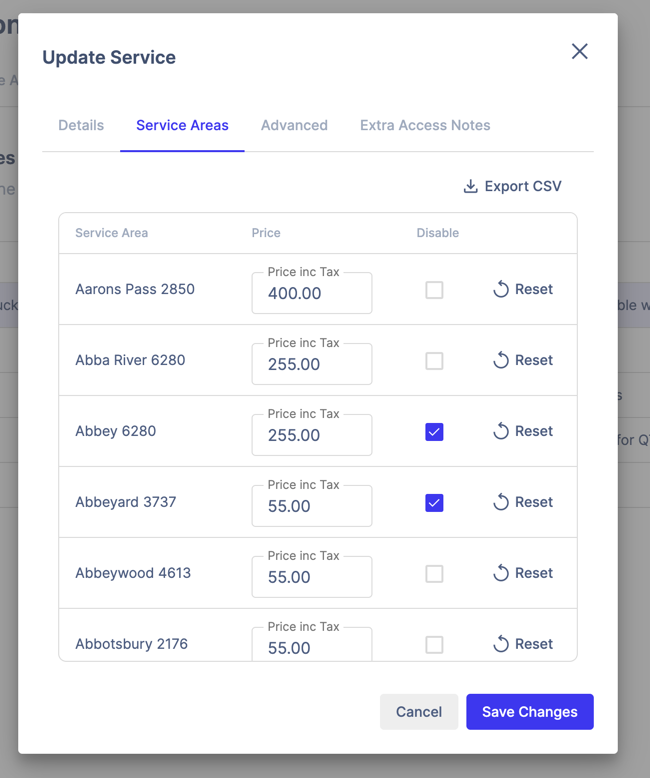Switch to the Details tab
650x778 pixels.
coord(81,125)
